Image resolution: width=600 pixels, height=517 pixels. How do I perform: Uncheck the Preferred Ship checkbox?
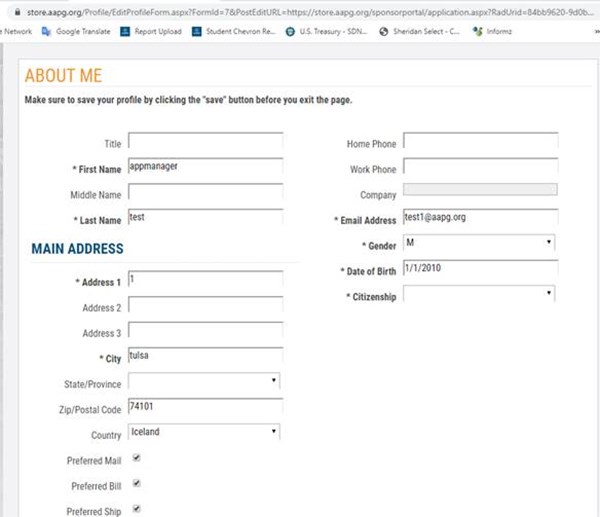pyautogui.click(x=136, y=508)
